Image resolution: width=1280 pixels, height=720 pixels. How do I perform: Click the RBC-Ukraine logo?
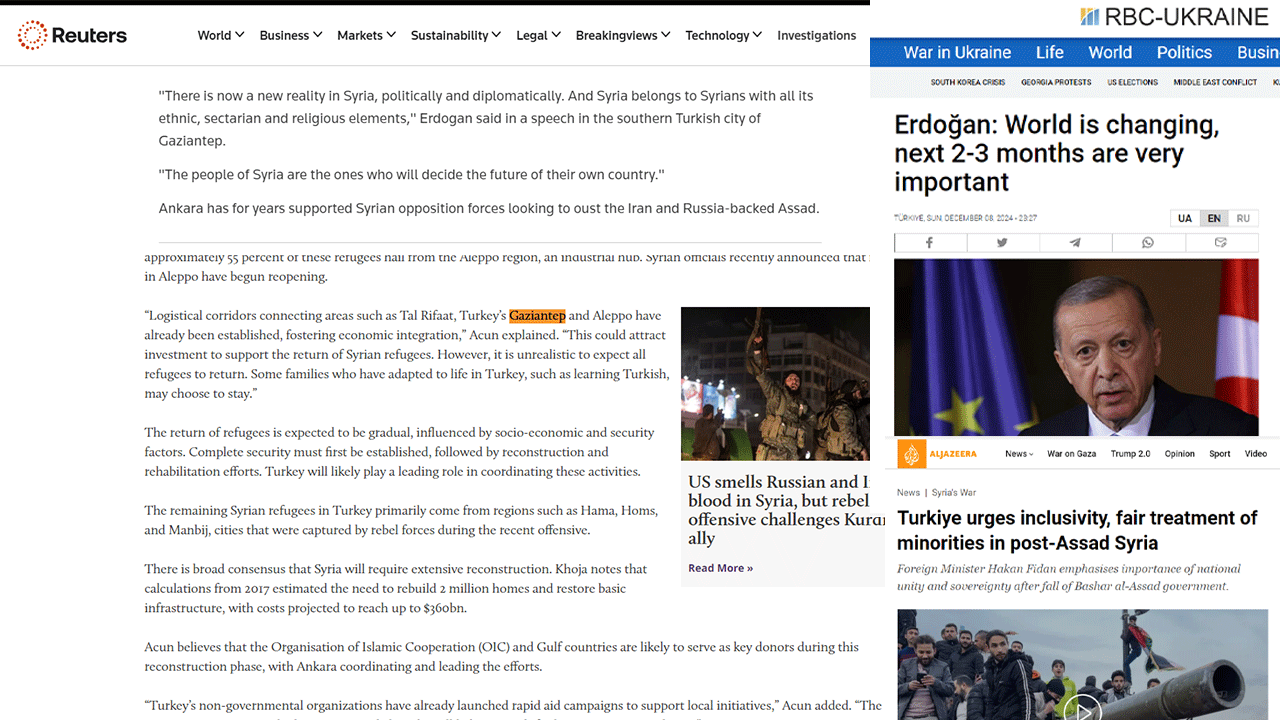pos(1174,16)
